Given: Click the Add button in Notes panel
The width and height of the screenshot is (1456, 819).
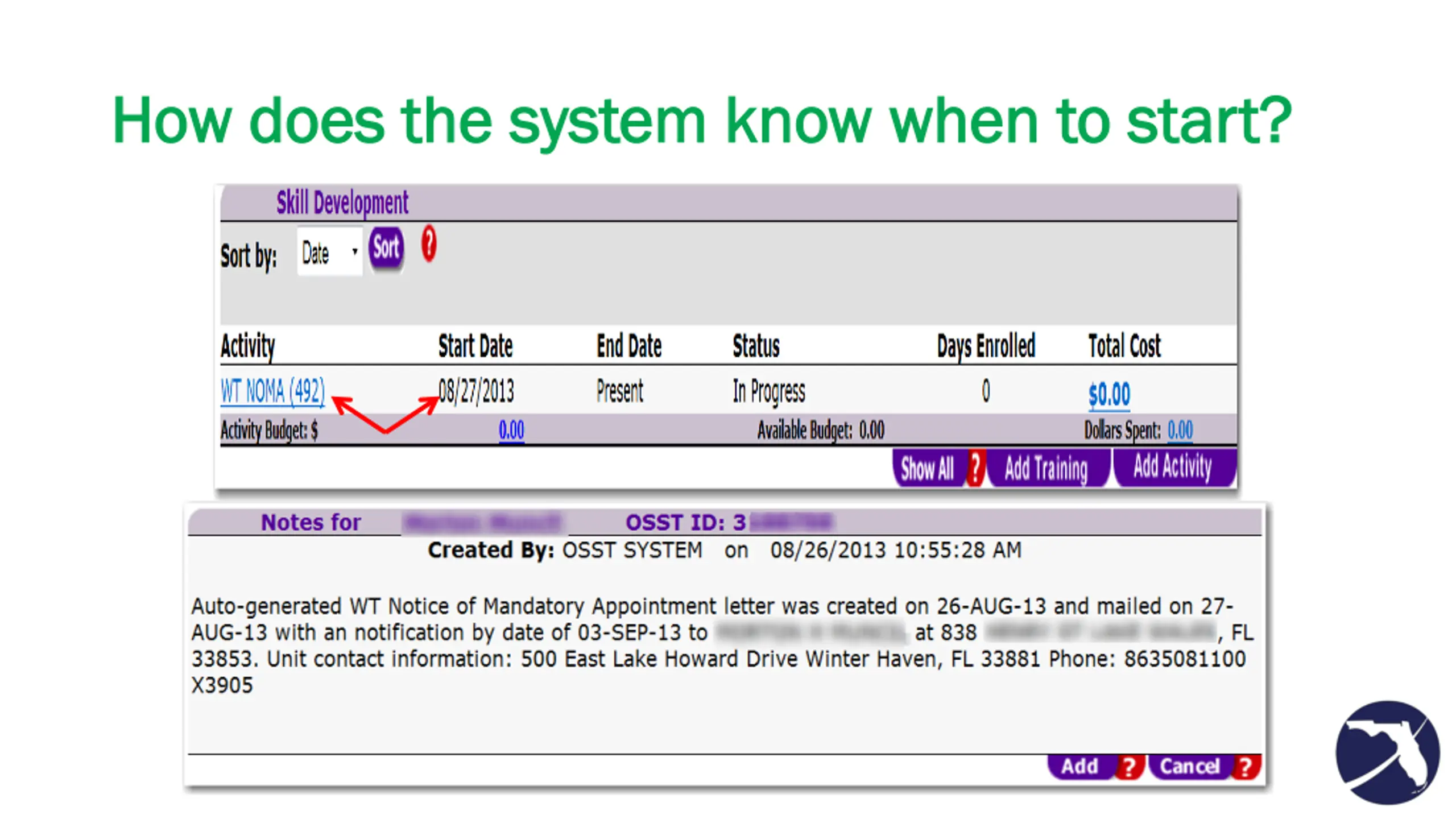Looking at the screenshot, I should click(1080, 766).
